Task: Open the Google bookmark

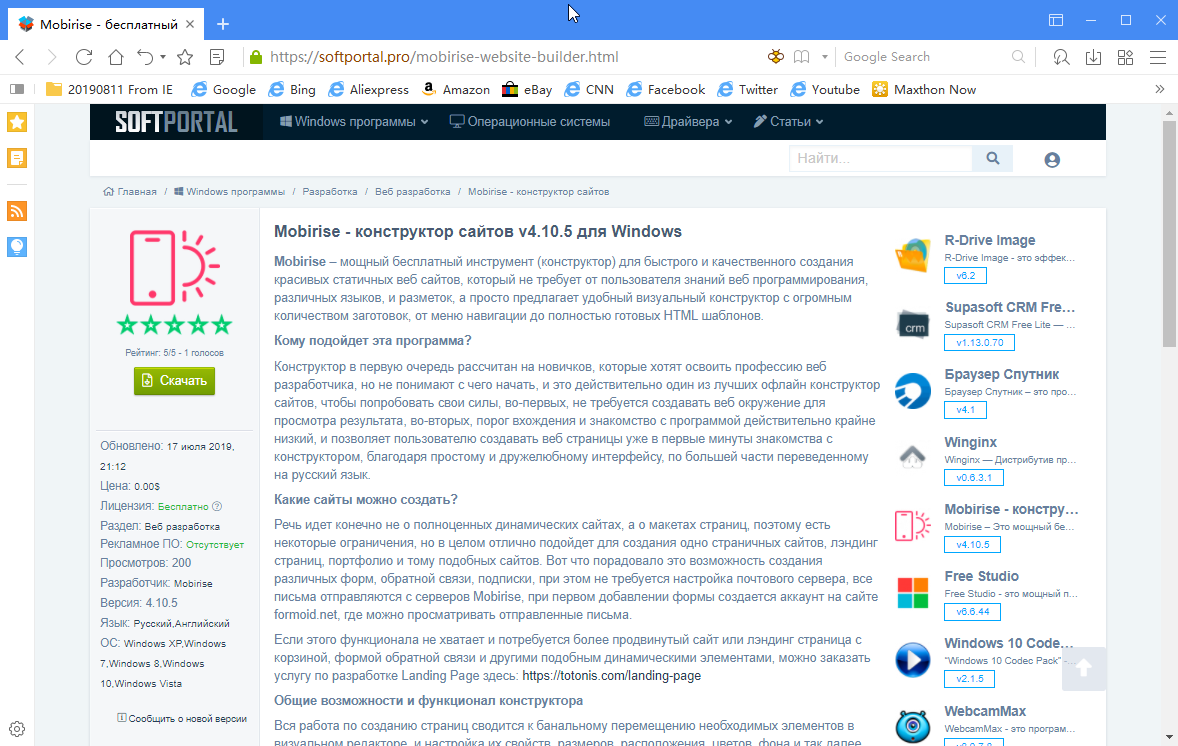Action: (x=224, y=89)
